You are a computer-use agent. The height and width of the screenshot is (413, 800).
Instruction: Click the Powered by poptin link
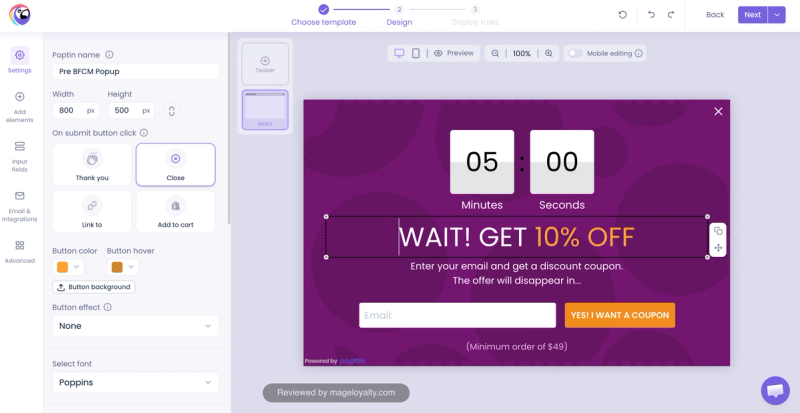tap(335, 361)
